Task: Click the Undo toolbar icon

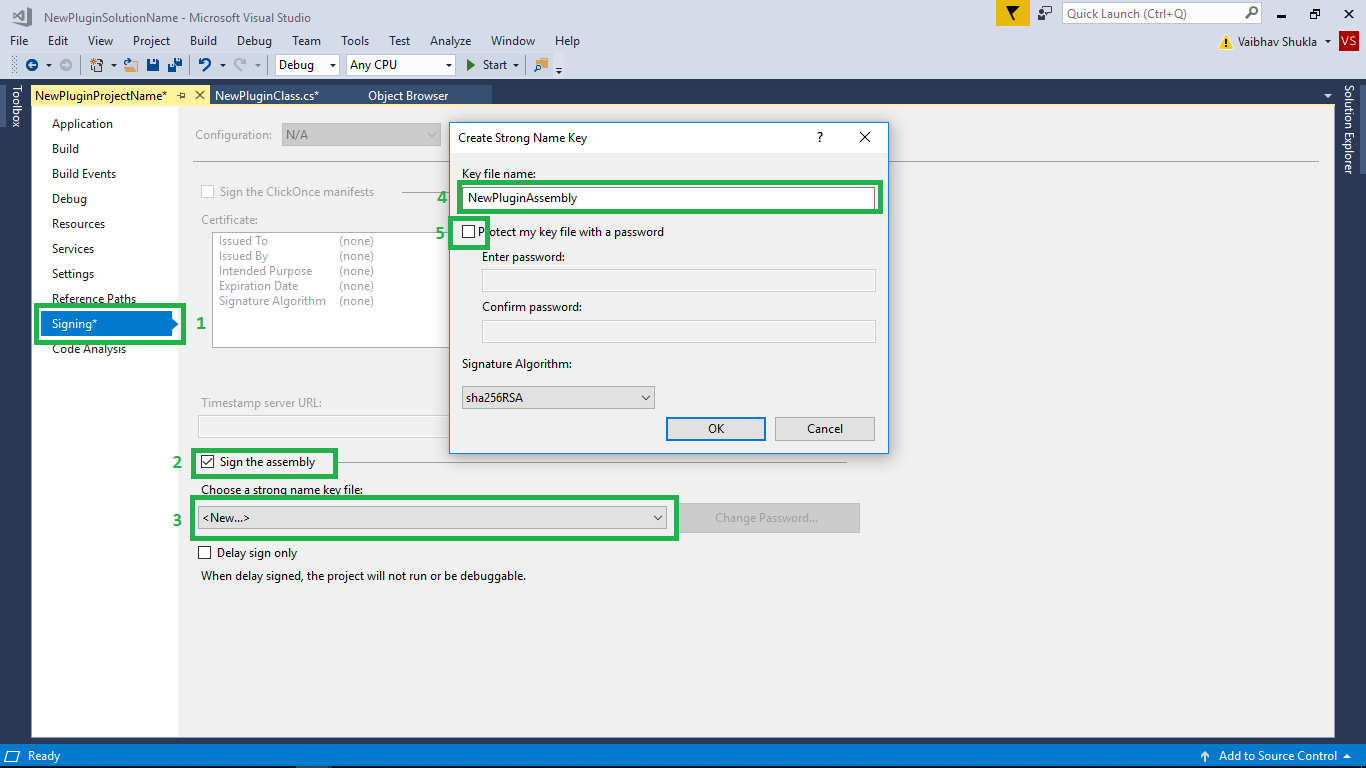Action: pos(206,64)
